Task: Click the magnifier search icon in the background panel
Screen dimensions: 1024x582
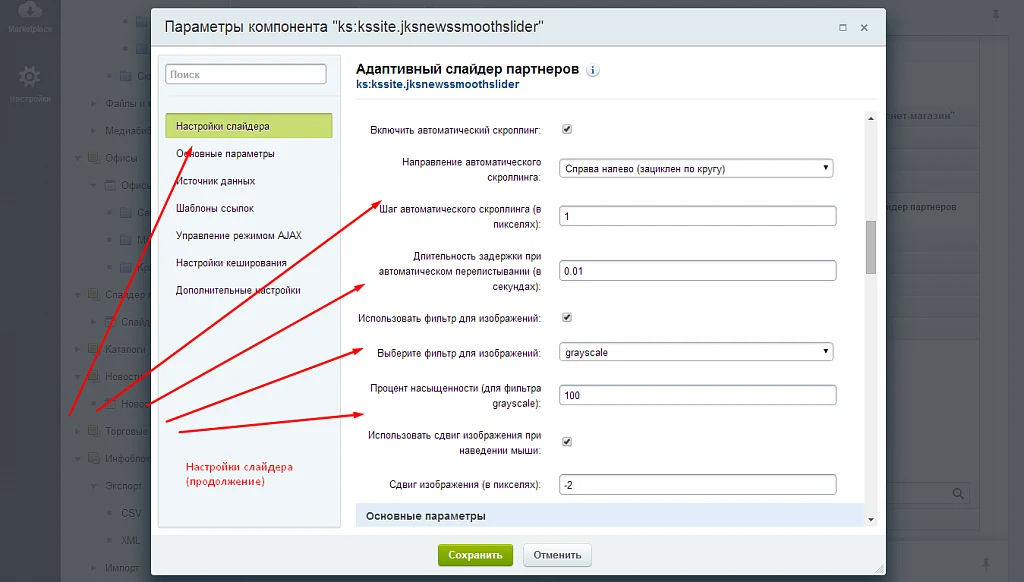Action: [958, 494]
